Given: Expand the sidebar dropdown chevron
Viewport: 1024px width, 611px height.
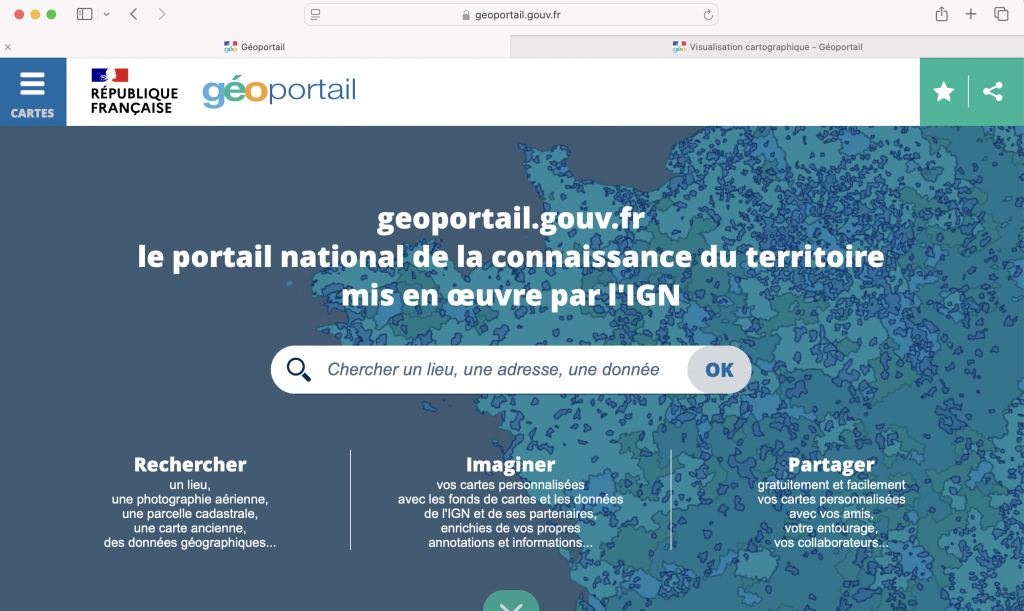Looking at the screenshot, I should click(106, 14).
